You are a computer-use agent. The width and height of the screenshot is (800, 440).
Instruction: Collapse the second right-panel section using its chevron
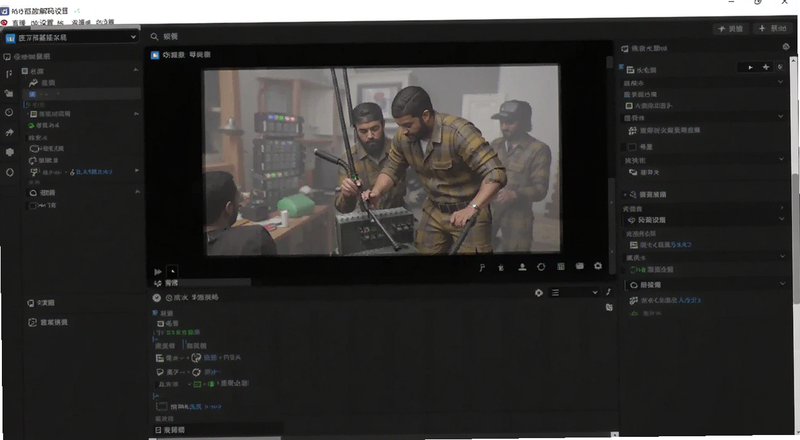780,116
